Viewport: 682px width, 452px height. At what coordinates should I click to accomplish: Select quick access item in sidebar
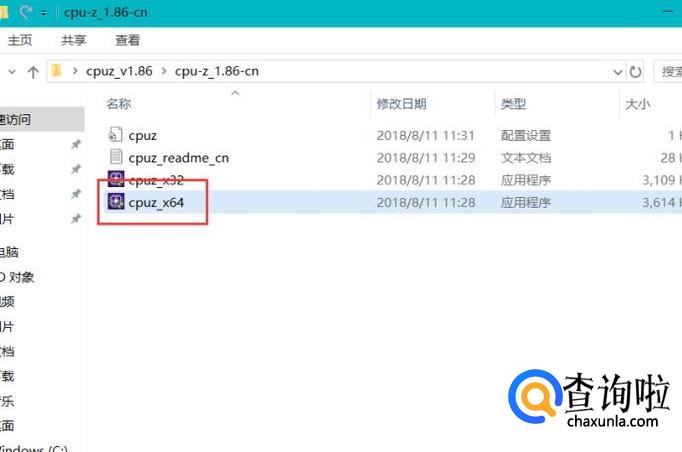[41, 119]
